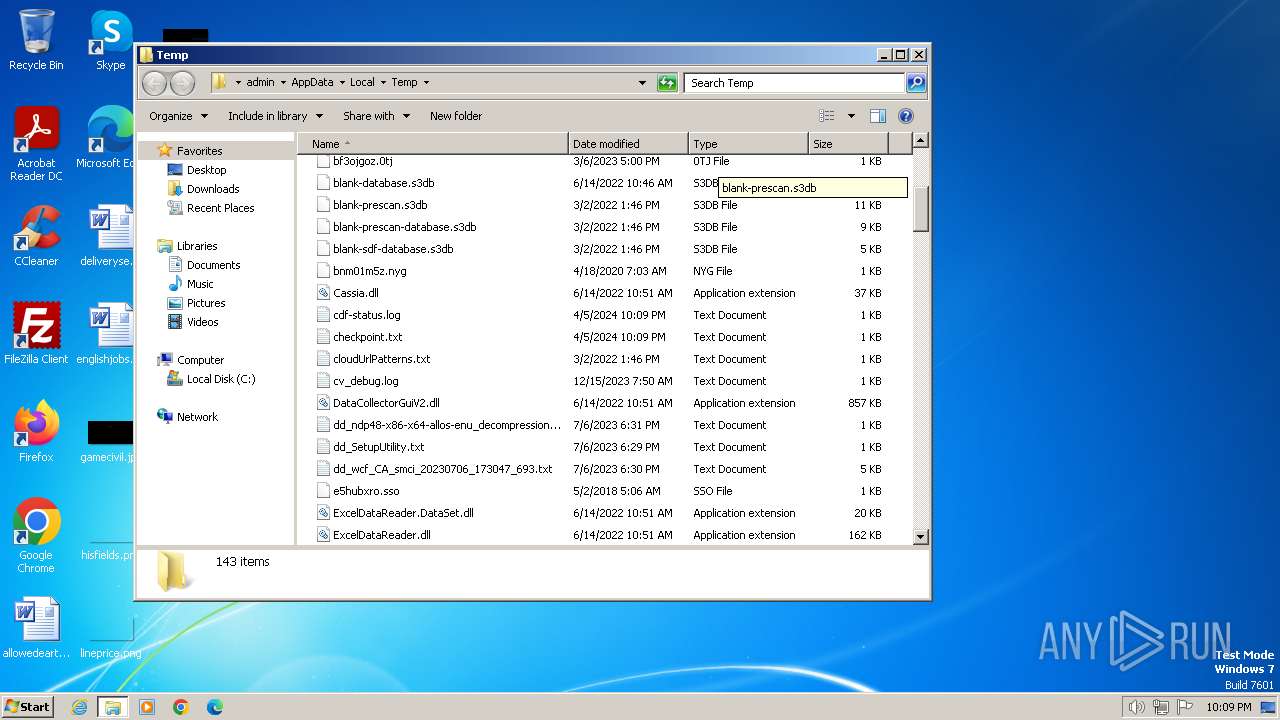
Task: Select Computer in the navigation pane
Action: (200, 360)
